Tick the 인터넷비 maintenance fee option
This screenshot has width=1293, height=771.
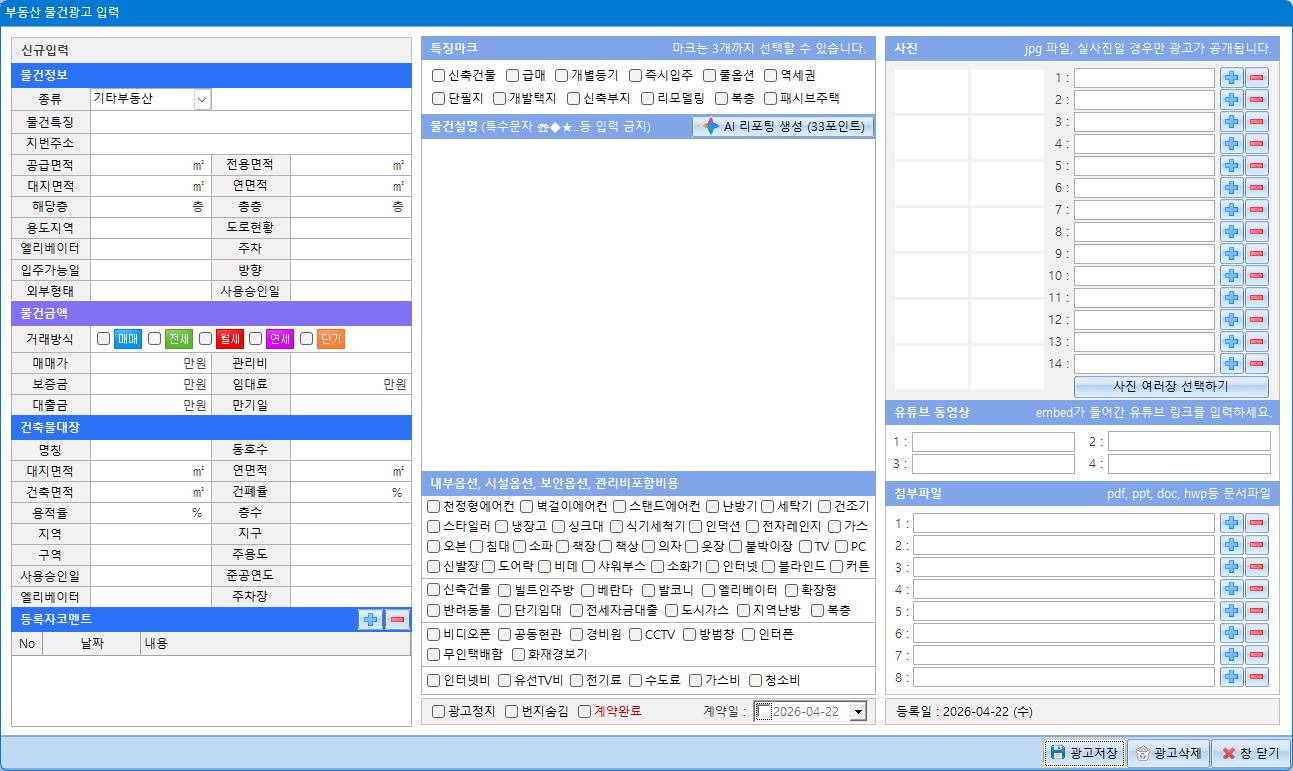pos(433,680)
